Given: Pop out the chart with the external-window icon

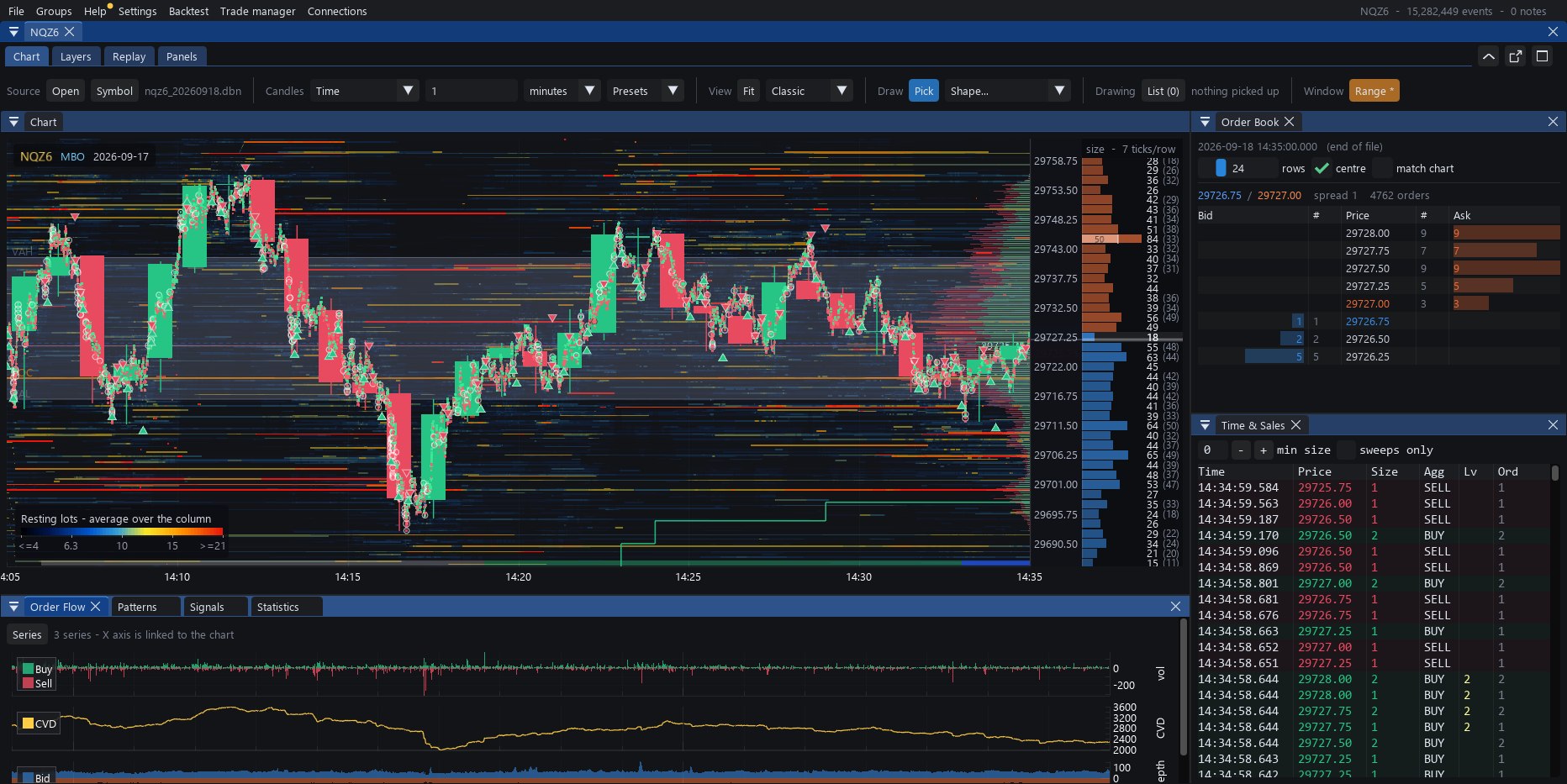Looking at the screenshot, I should (x=1515, y=56).
